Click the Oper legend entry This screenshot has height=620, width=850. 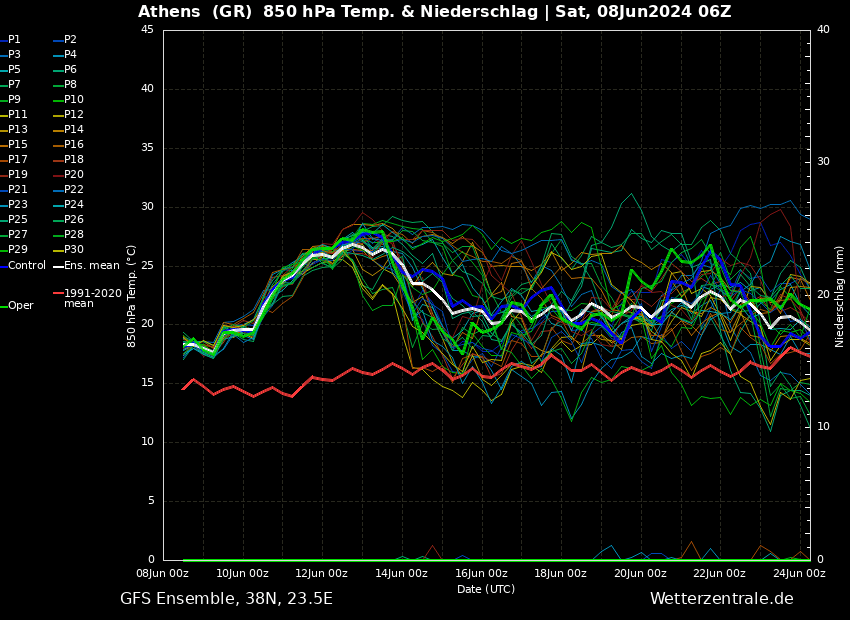[x=20, y=306]
